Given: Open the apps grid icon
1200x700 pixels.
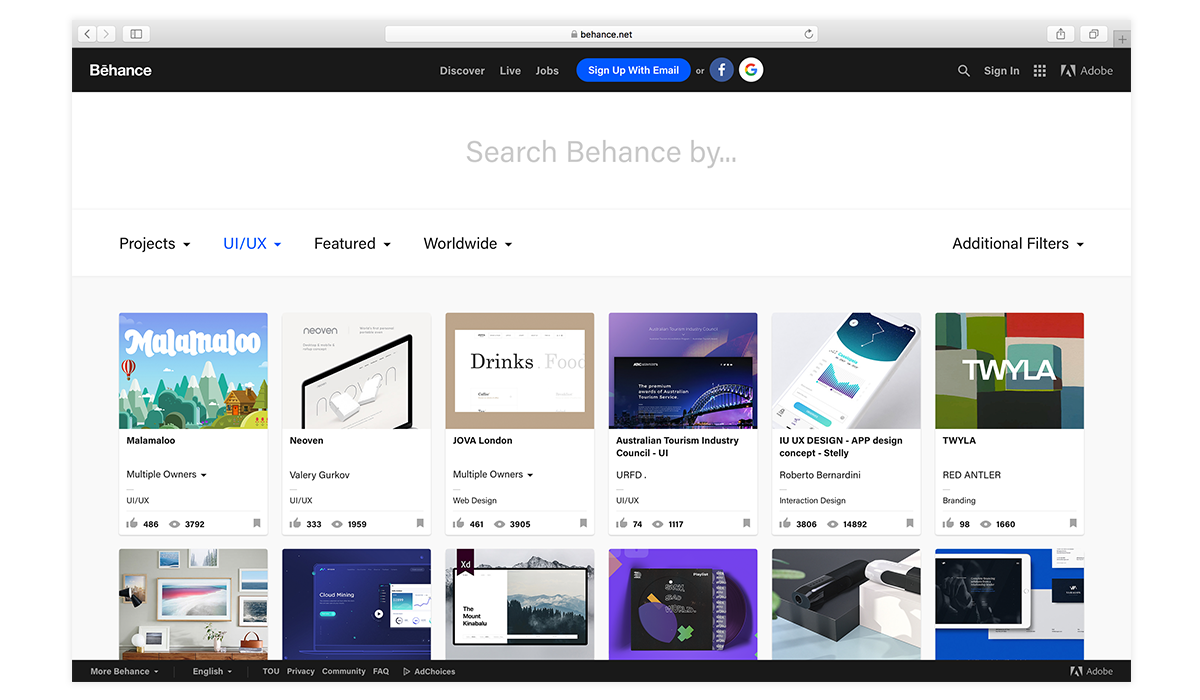Looking at the screenshot, I should (x=1040, y=71).
